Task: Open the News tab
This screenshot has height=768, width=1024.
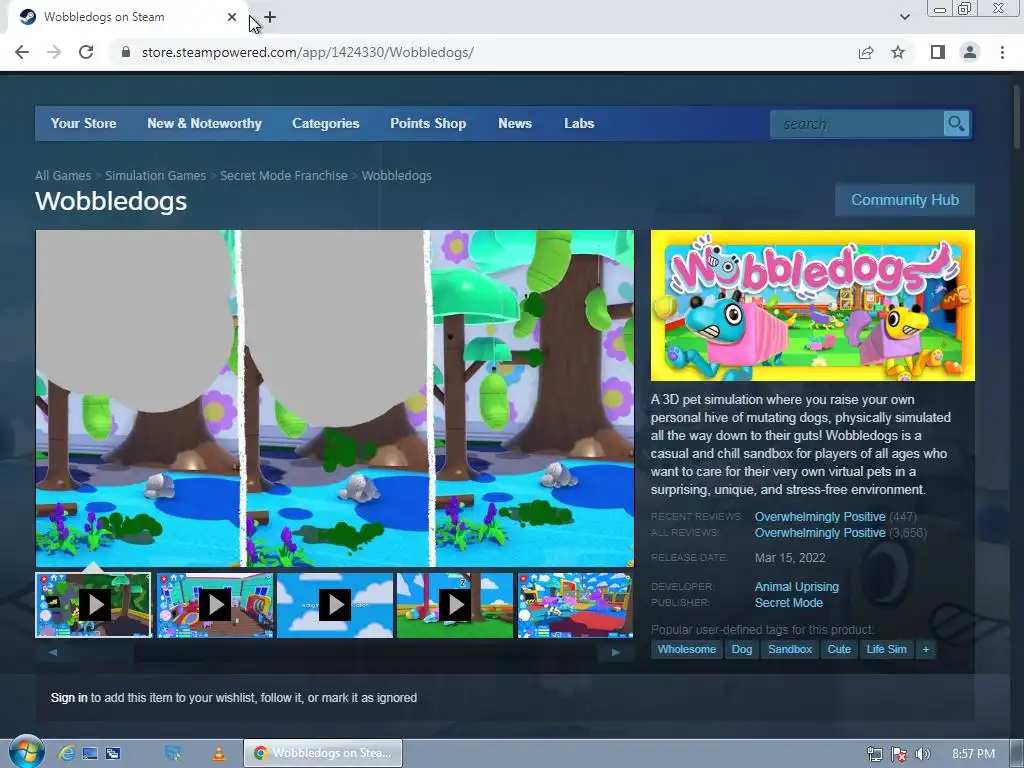Action: tap(515, 123)
